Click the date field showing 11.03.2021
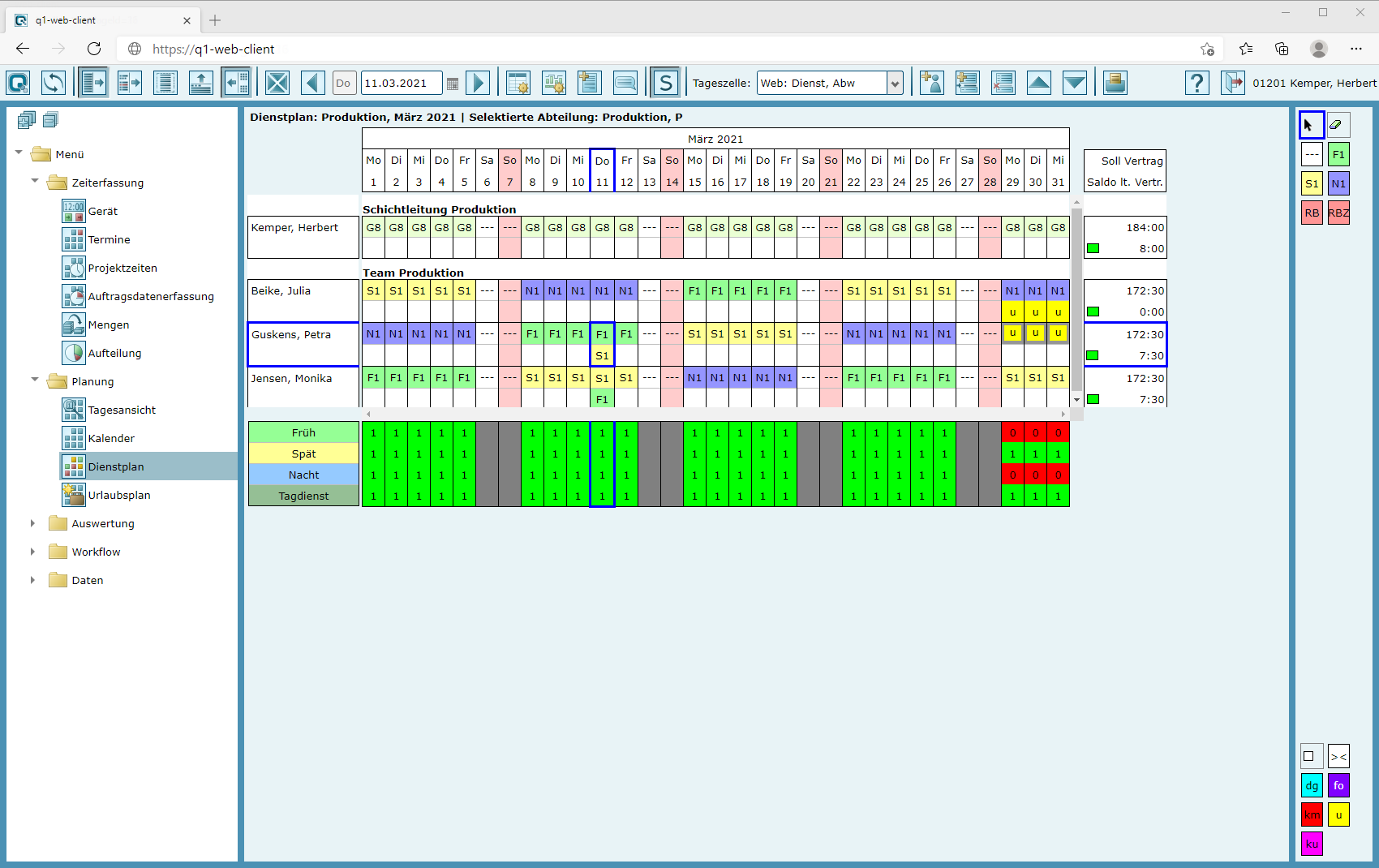This screenshot has width=1379, height=868. [401, 83]
